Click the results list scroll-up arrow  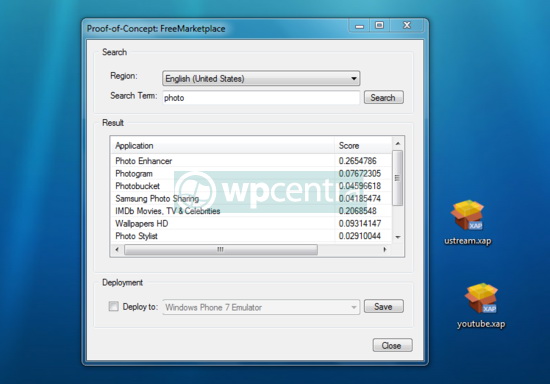(x=398, y=143)
